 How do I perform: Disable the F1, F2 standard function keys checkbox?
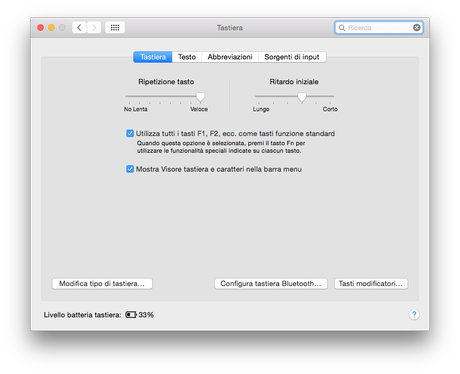tap(130, 133)
